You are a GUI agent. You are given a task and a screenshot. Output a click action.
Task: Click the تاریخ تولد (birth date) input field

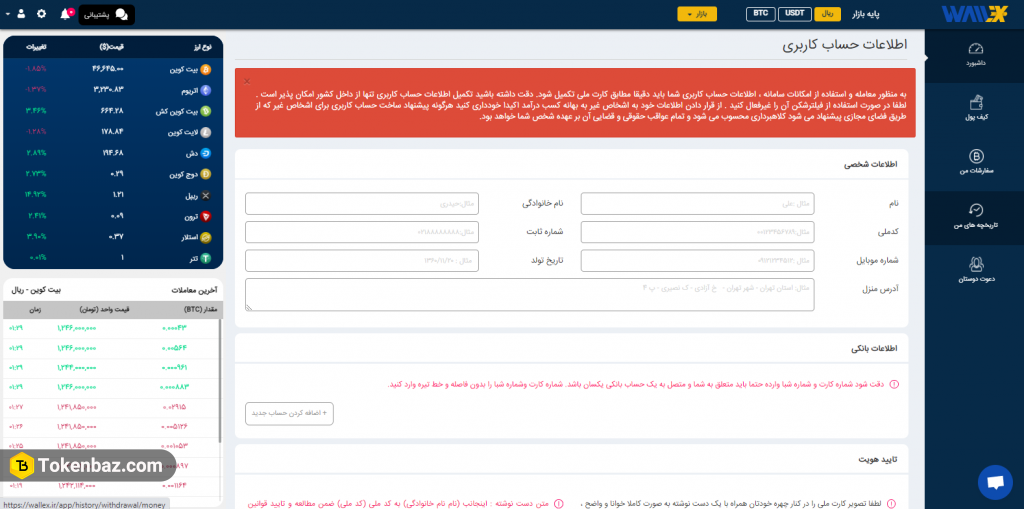[x=362, y=261]
